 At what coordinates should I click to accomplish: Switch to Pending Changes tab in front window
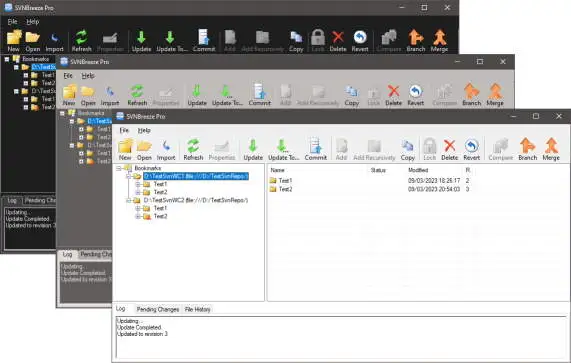coord(158,309)
